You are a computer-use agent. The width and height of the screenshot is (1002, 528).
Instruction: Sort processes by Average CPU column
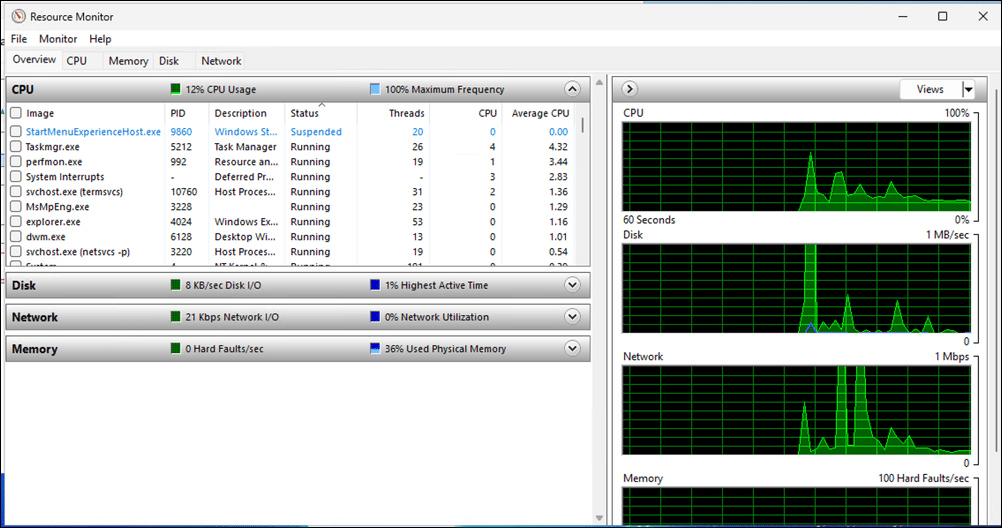pos(540,113)
